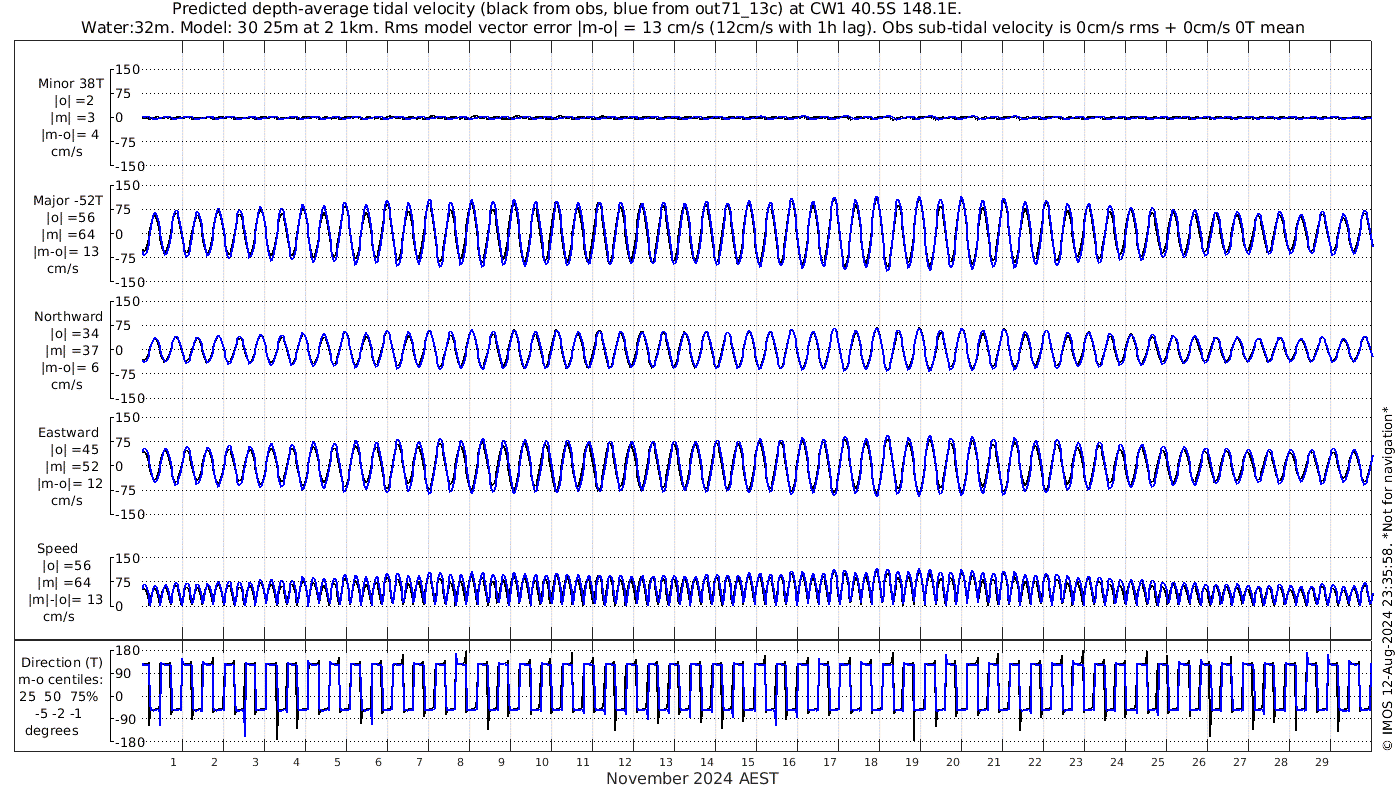Click the x-axis day label '23'
The height and width of the screenshot is (800, 1400).
(x=1075, y=762)
